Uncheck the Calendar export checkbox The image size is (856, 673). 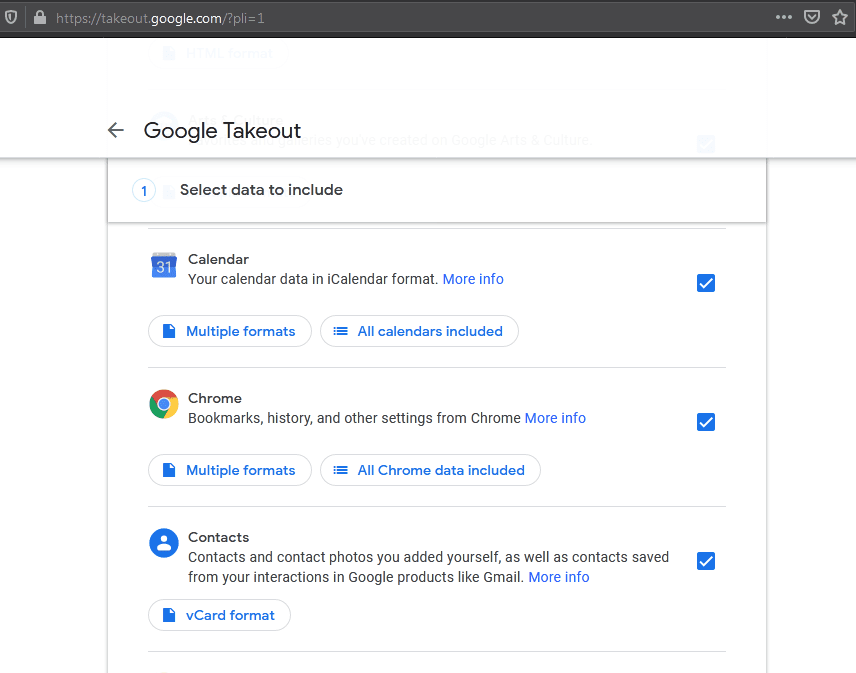[706, 283]
